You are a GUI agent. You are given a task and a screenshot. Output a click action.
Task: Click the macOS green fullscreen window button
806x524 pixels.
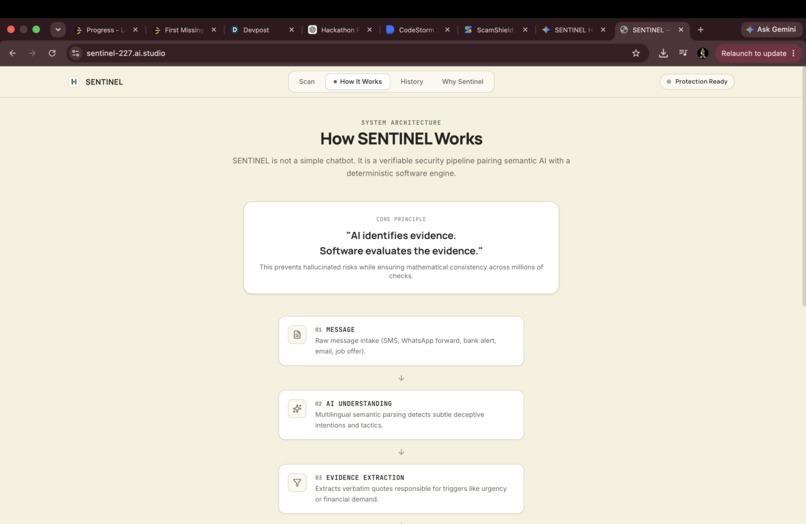(x=36, y=29)
